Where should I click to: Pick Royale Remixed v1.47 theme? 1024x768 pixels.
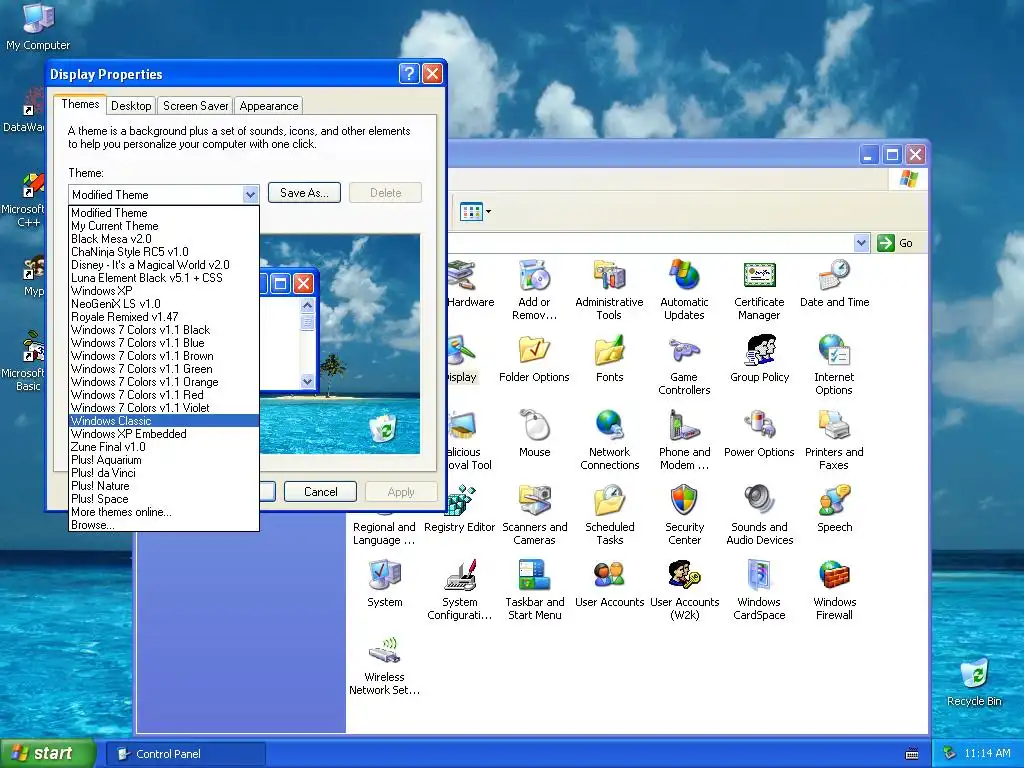(164, 317)
